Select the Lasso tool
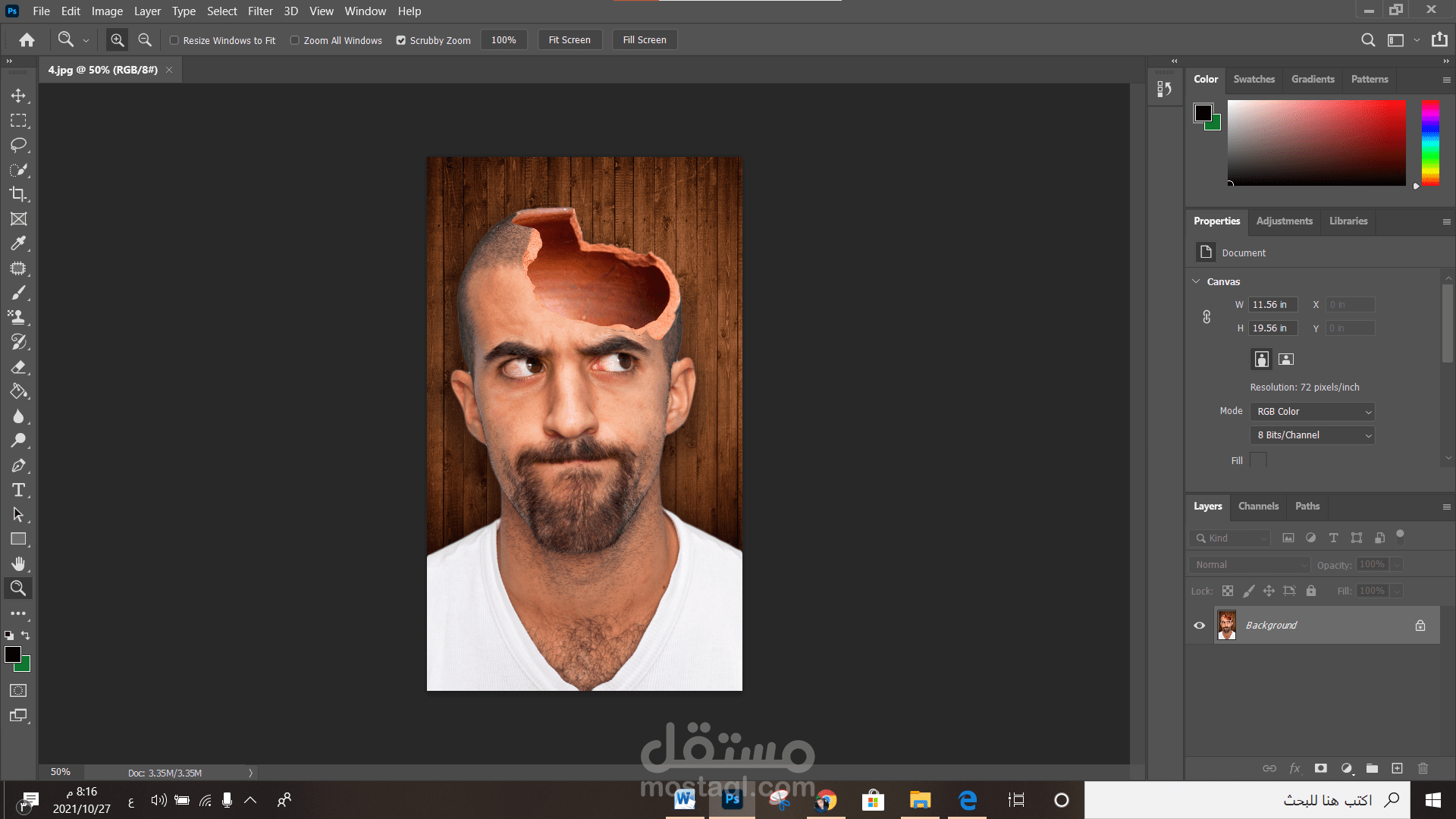1456x819 pixels. (x=18, y=145)
